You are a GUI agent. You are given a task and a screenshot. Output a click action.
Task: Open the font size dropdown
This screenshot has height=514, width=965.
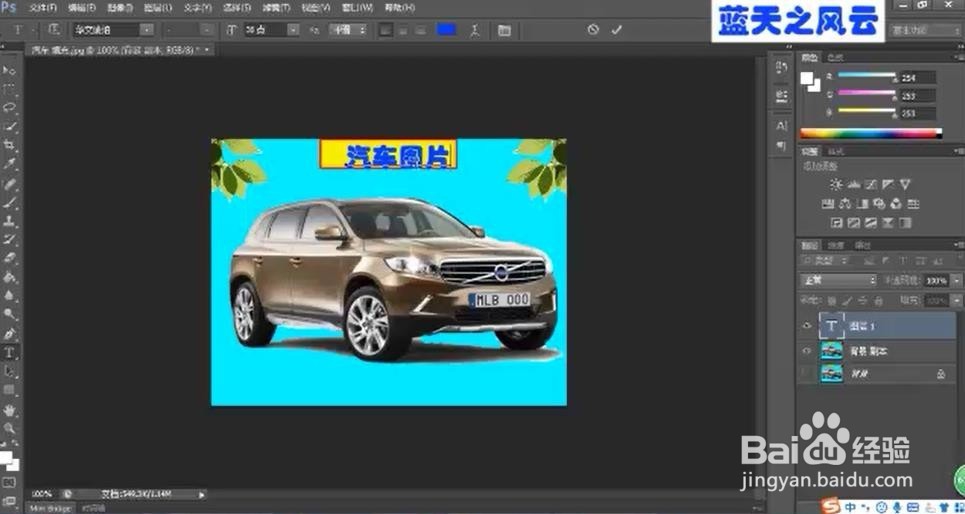click(294, 30)
